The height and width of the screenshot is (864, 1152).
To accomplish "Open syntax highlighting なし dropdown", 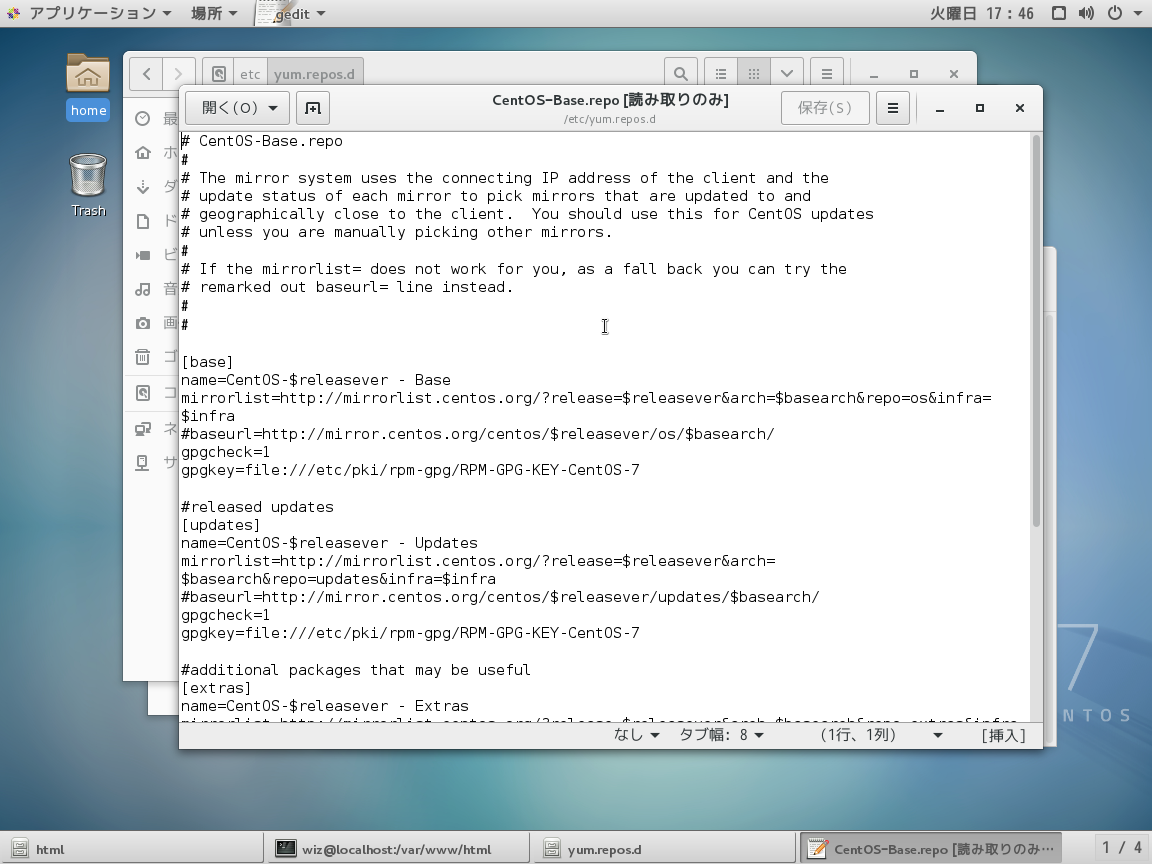I will tap(636, 735).
